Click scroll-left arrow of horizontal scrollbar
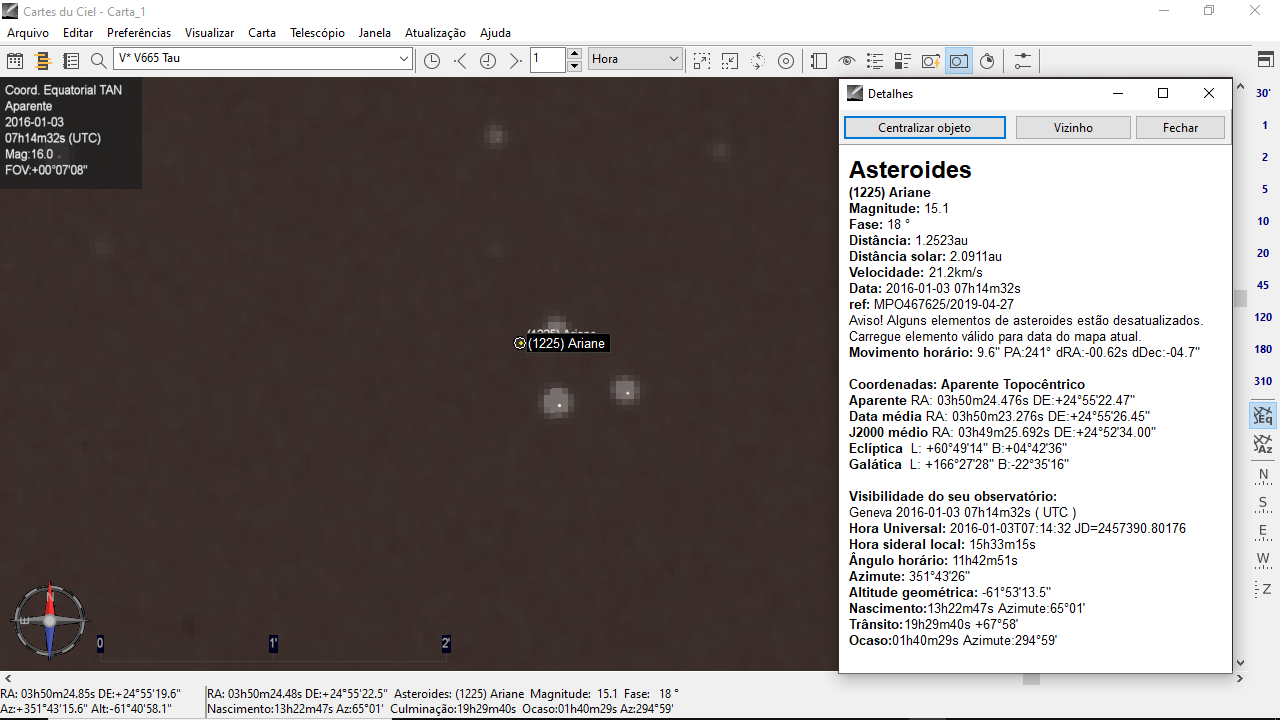This screenshot has width=1280, height=720. (6, 679)
